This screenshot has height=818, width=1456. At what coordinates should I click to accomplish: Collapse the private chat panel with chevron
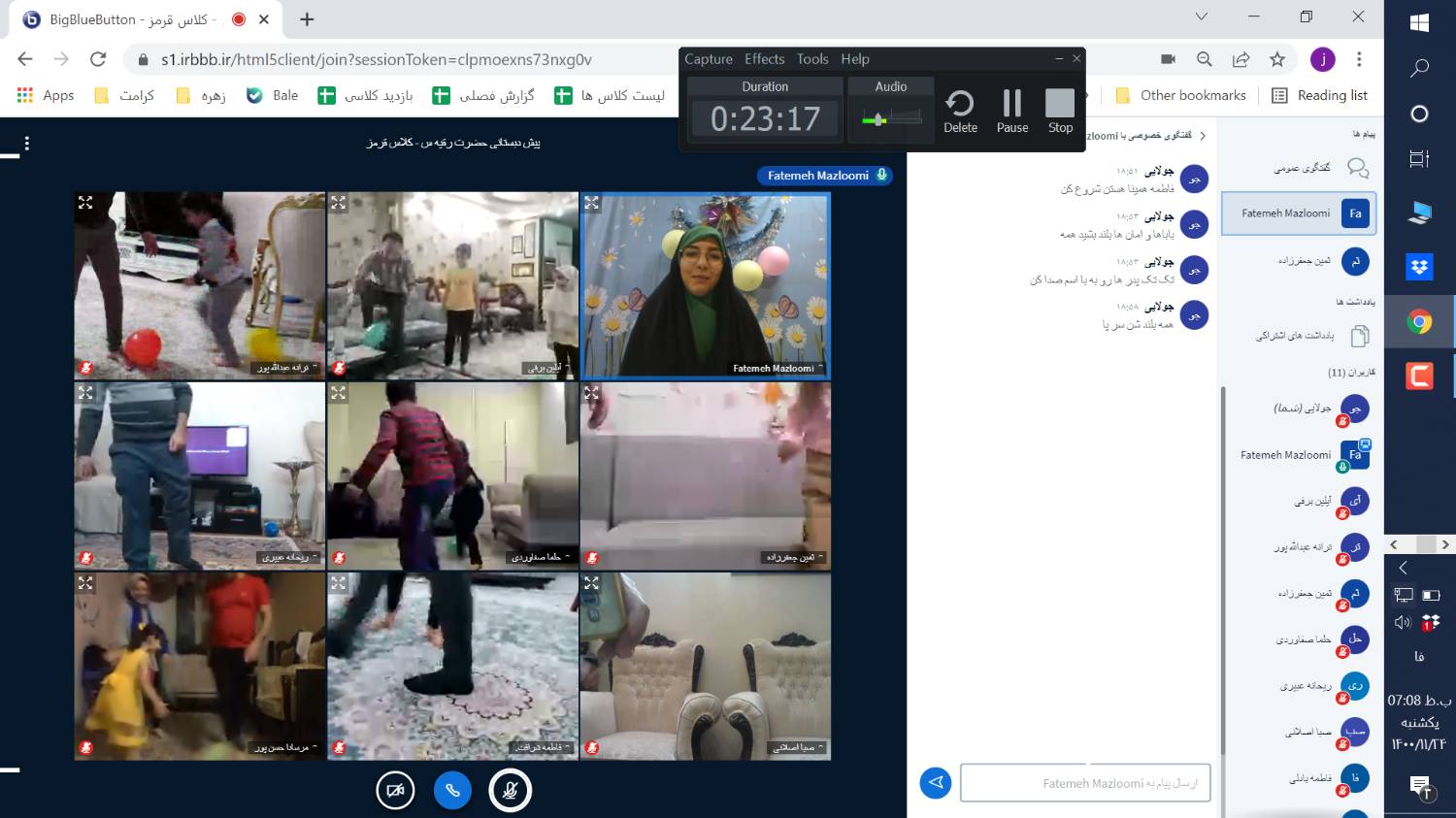coord(1203,136)
